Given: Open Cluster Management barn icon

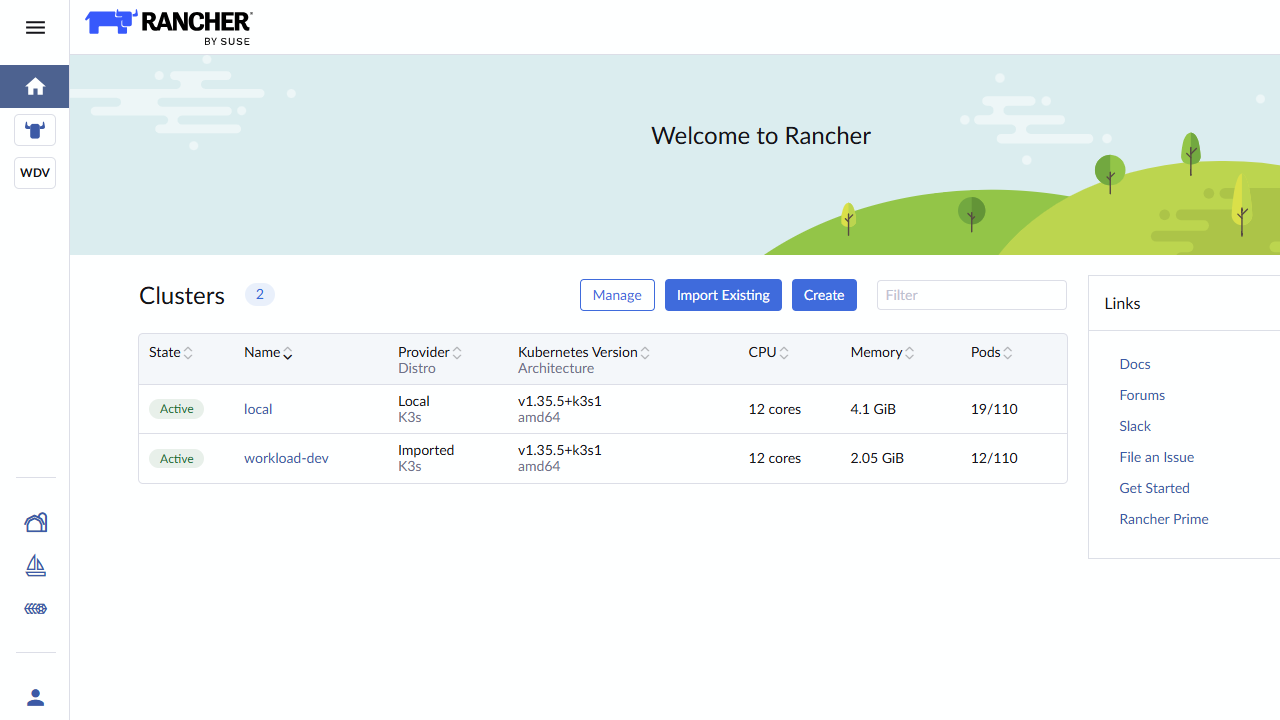Looking at the screenshot, I should (35, 522).
